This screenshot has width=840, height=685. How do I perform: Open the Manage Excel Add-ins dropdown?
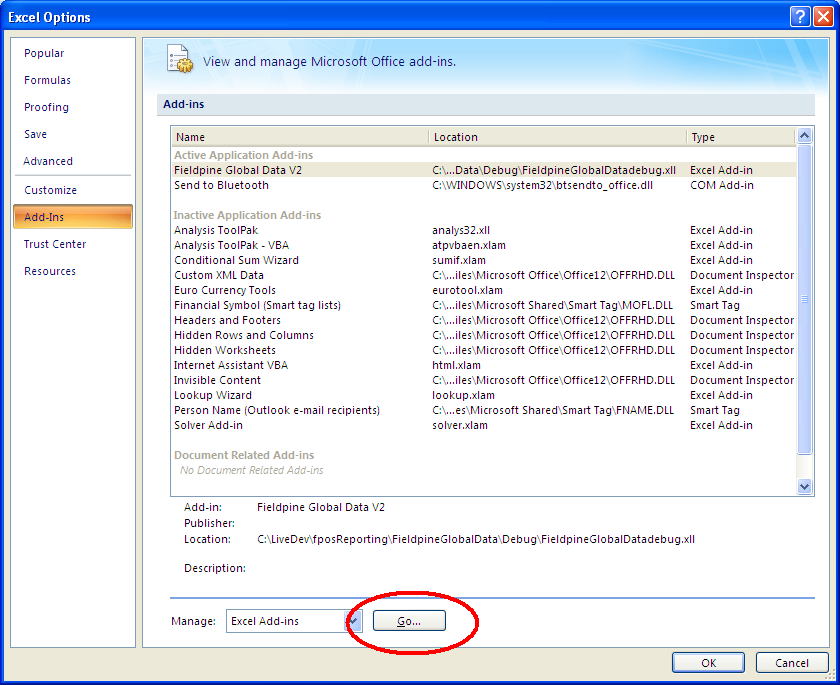(x=354, y=621)
